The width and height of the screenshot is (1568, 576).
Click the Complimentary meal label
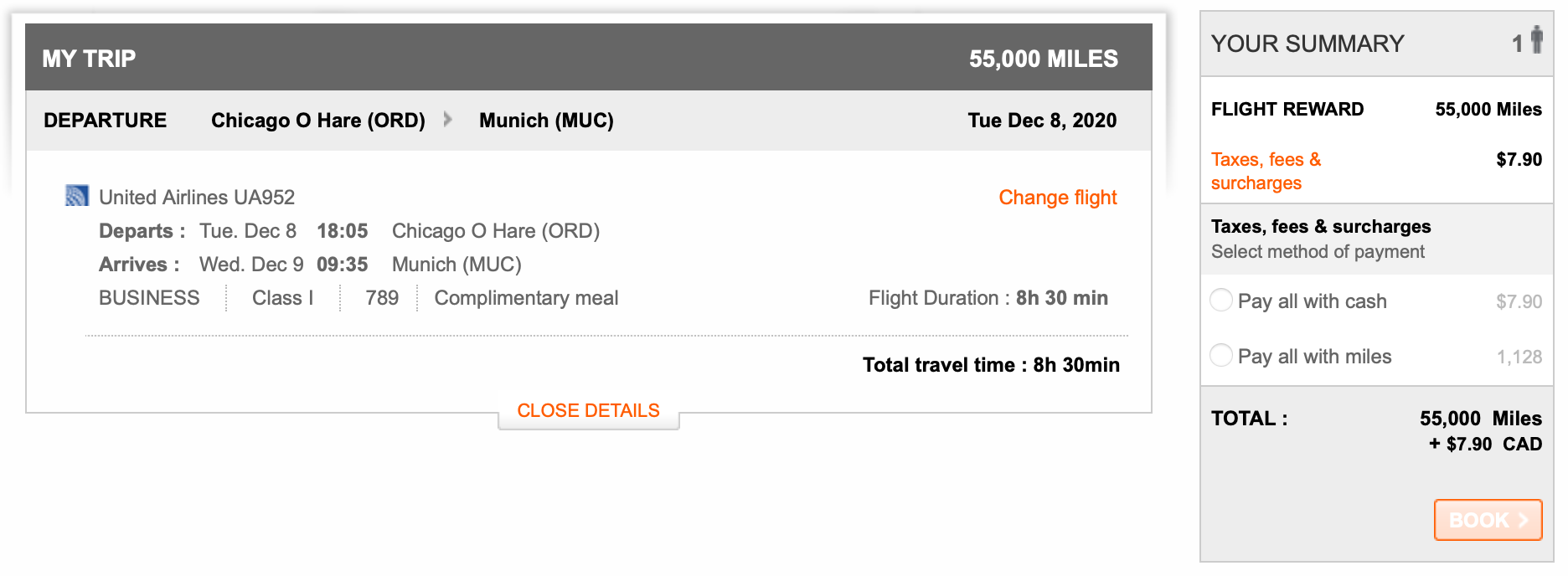tap(526, 297)
